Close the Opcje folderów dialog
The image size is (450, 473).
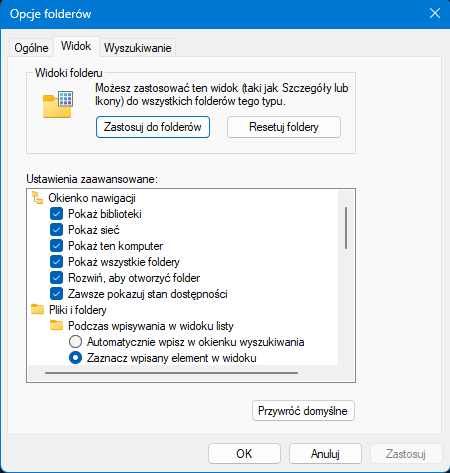tap(435, 14)
